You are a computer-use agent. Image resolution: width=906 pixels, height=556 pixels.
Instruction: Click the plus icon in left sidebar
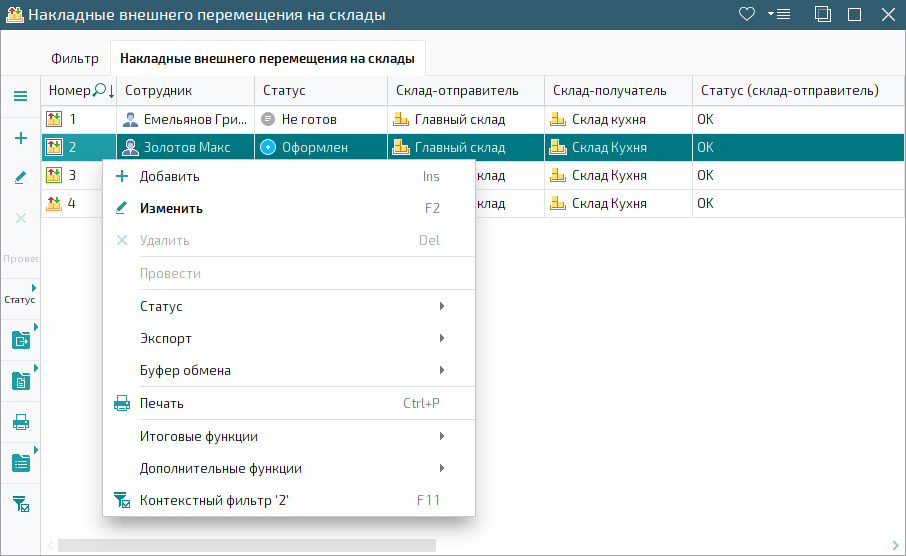(x=20, y=139)
